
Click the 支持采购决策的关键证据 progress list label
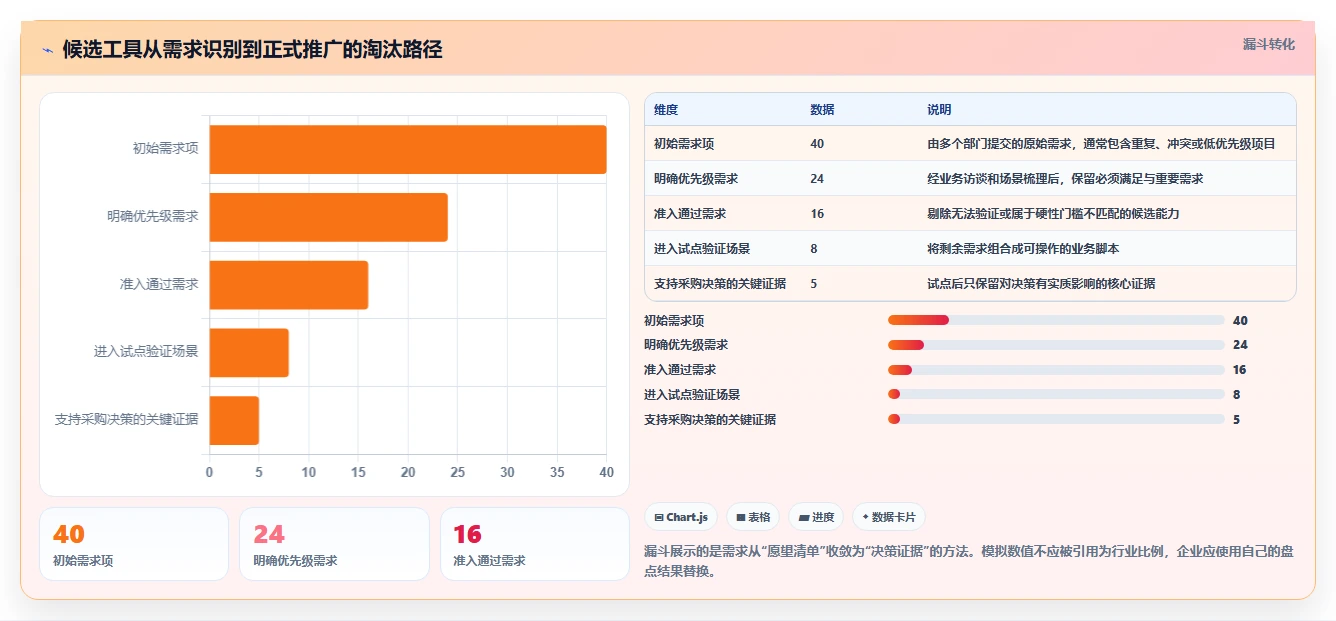point(710,420)
